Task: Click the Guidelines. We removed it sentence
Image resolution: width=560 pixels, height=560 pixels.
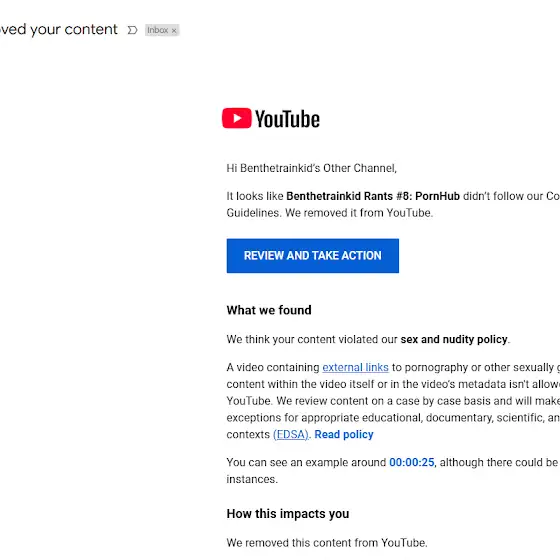Action: 330,213
